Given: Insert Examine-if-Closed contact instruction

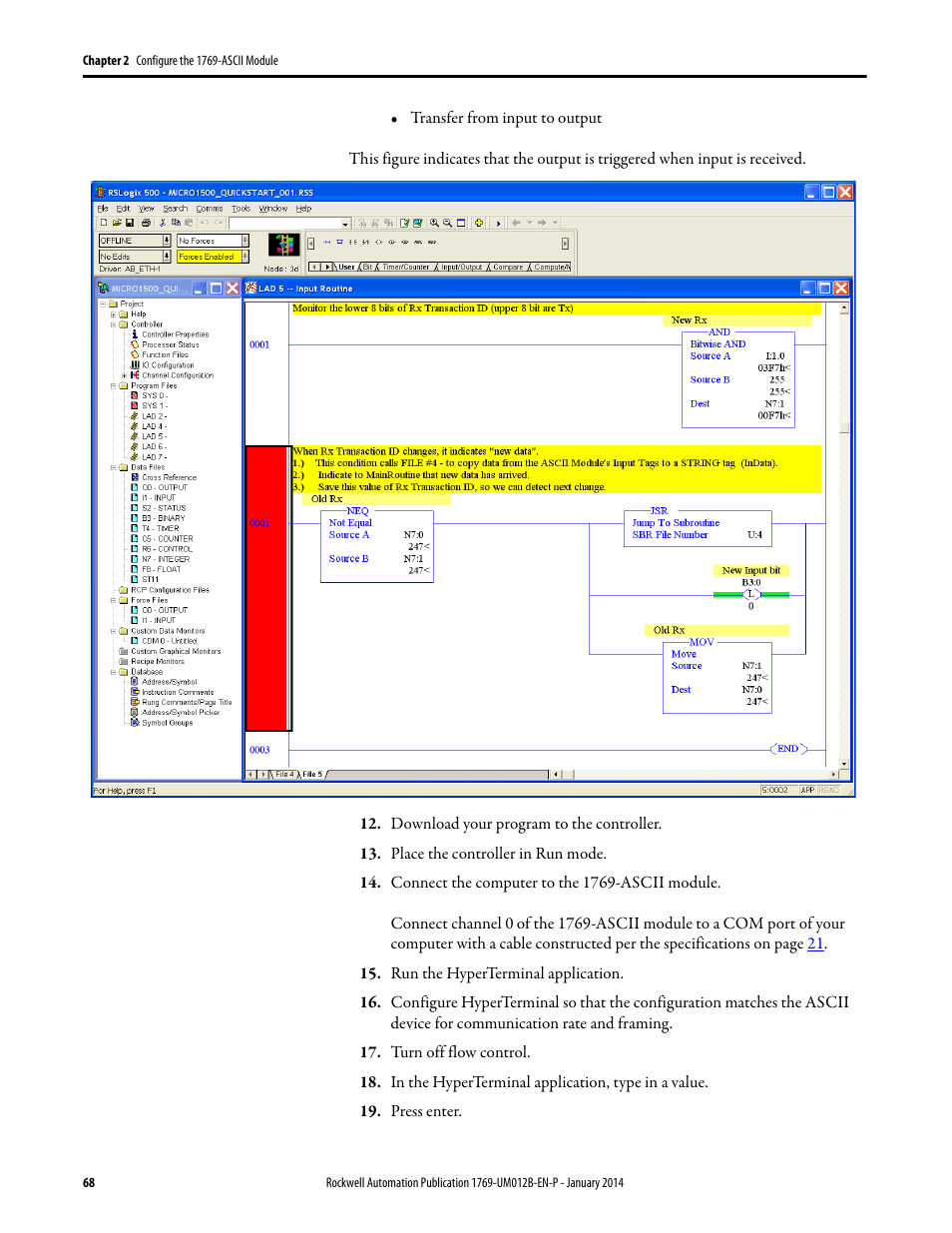Looking at the screenshot, I should (352, 242).
